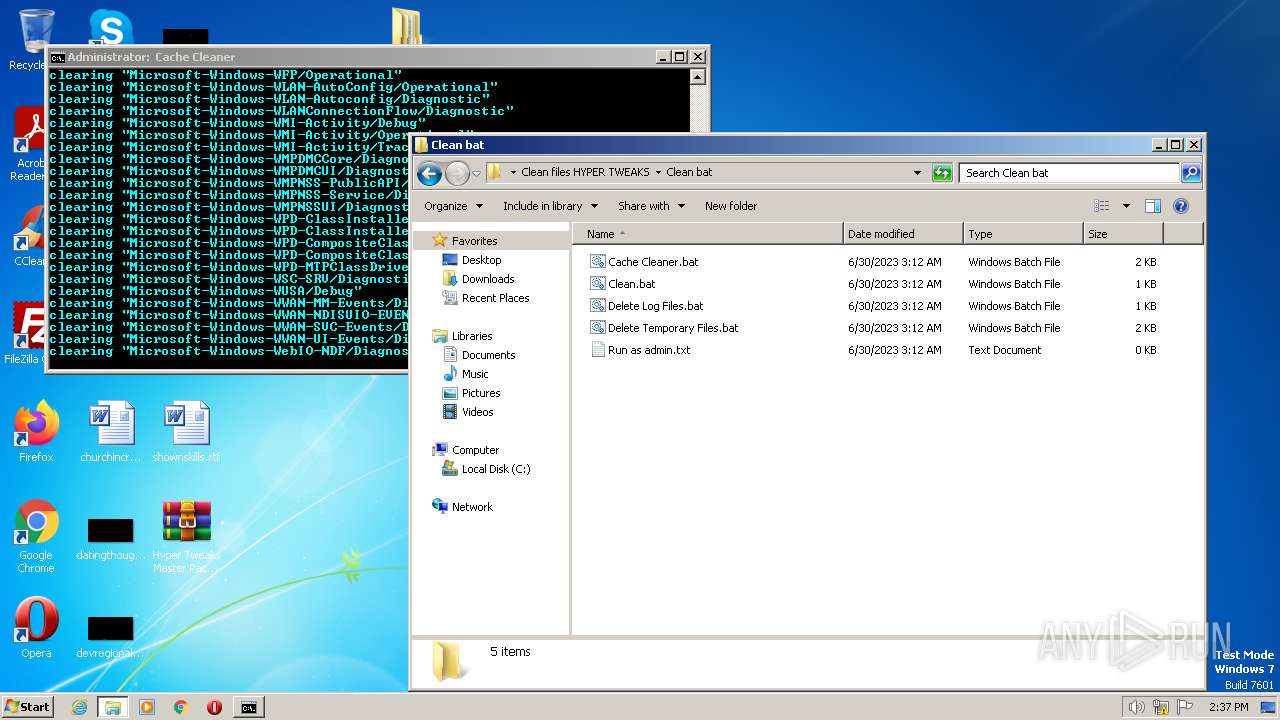Click the network tray icon

tap(1161, 707)
